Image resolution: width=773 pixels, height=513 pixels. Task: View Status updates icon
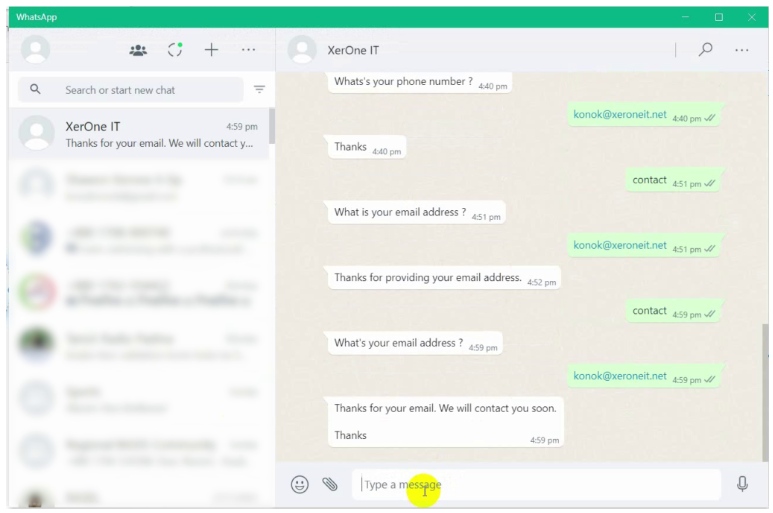coord(175,50)
